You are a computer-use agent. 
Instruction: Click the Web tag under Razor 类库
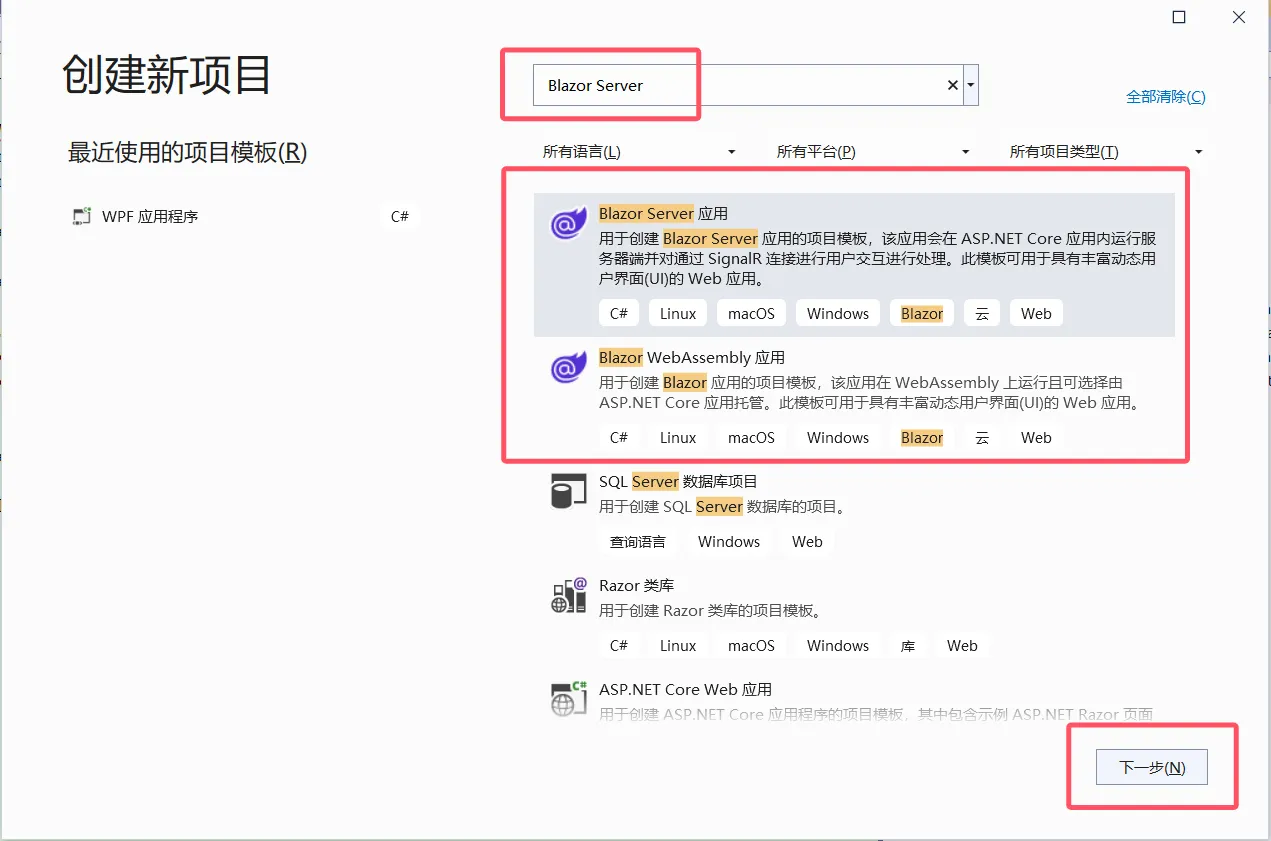(x=962, y=646)
